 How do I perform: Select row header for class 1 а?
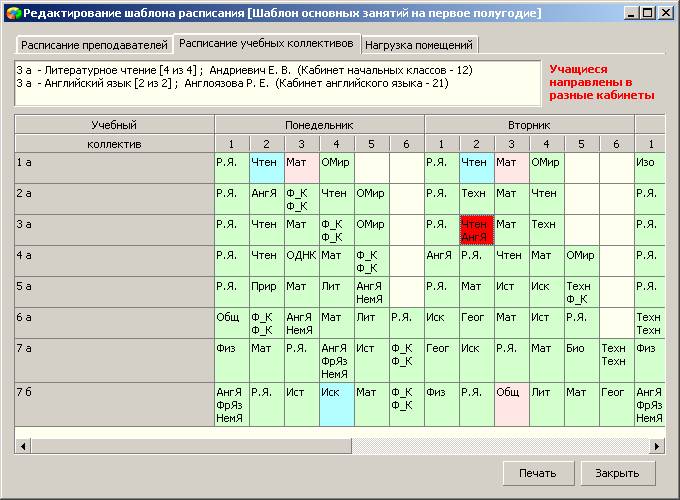[114, 168]
